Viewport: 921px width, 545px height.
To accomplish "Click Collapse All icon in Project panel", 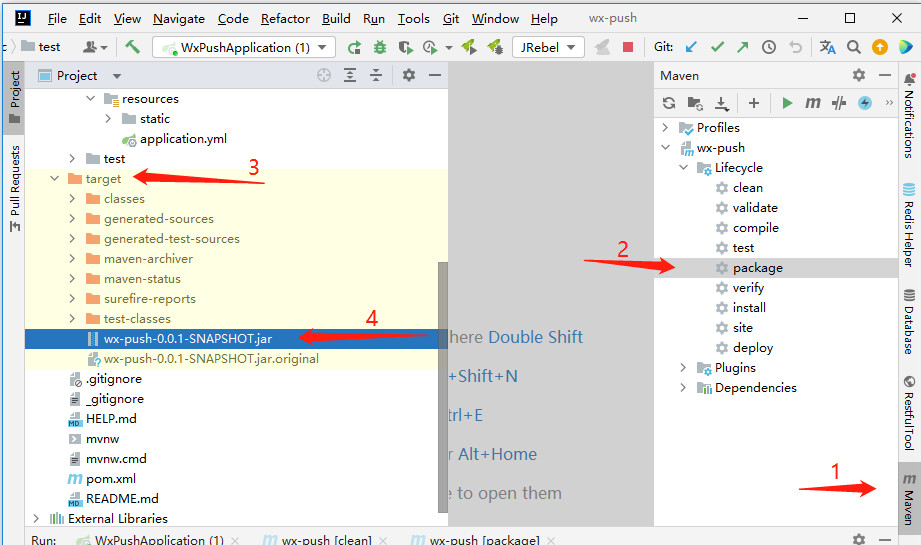I will point(376,75).
